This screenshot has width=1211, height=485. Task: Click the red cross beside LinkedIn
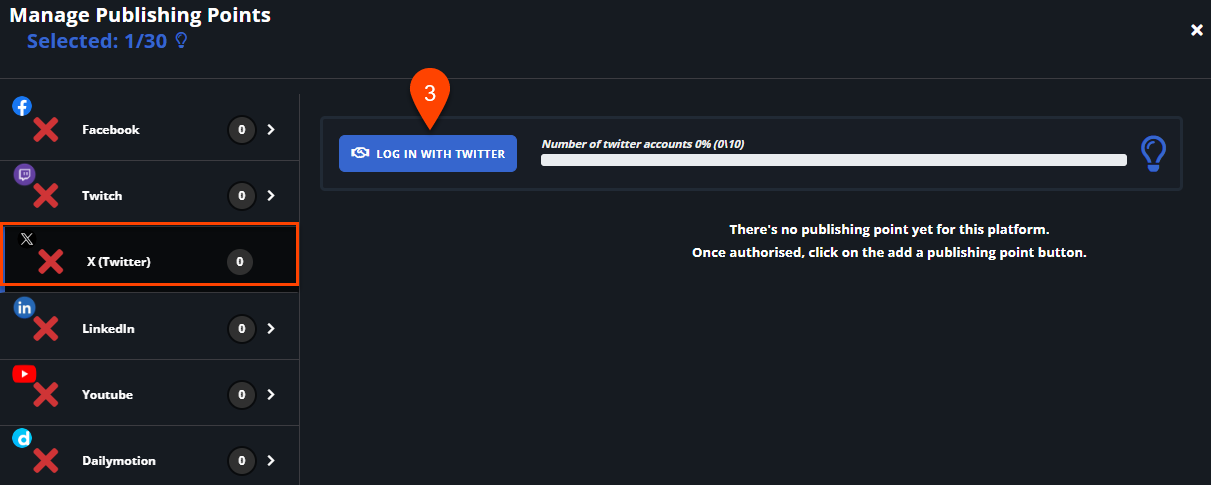click(x=45, y=328)
